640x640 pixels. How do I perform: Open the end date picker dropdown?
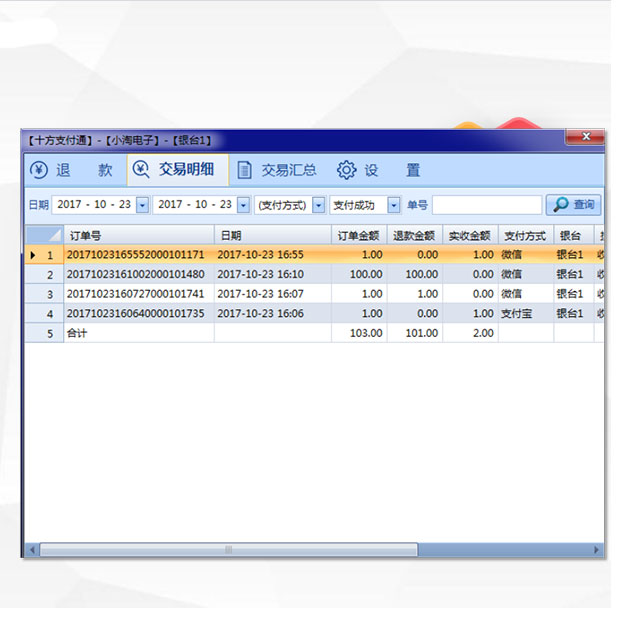(243, 205)
